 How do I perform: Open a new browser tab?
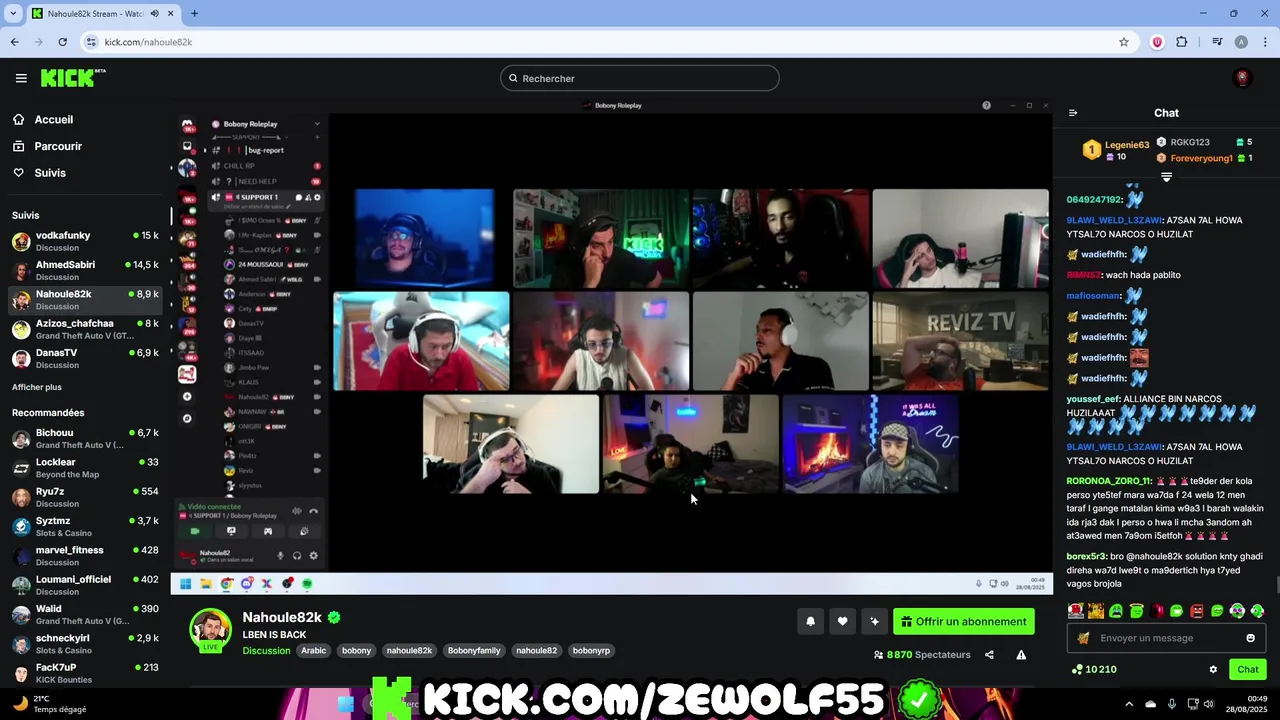coord(194,13)
